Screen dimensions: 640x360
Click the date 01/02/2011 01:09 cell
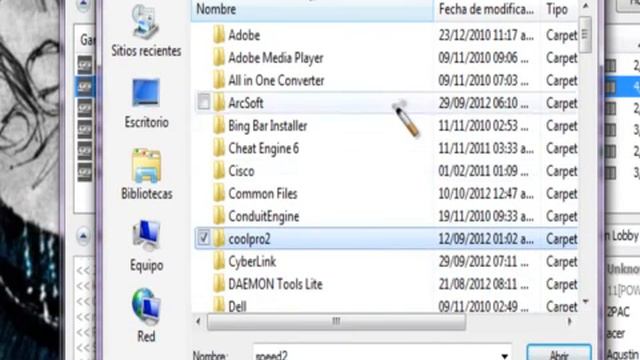(x=483, y=171)
